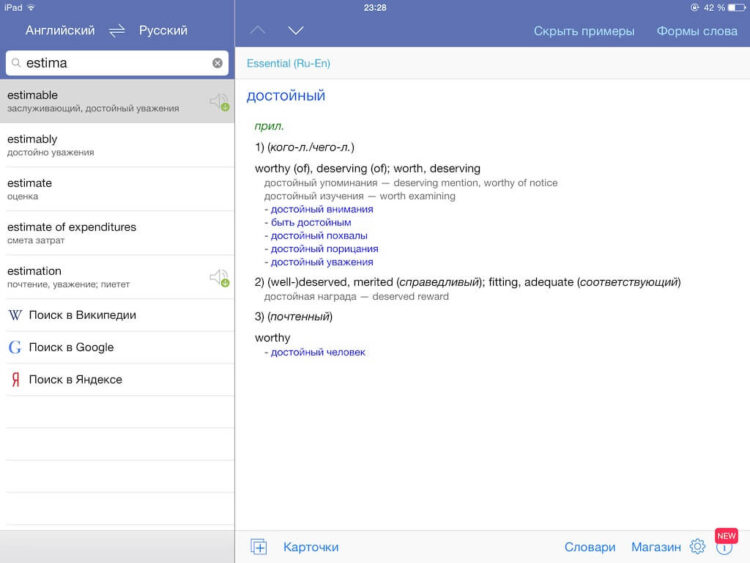Tap the add to cards plus icon
Screen dimensions: 750x563
pyautogui.click(x=259, y=547)
